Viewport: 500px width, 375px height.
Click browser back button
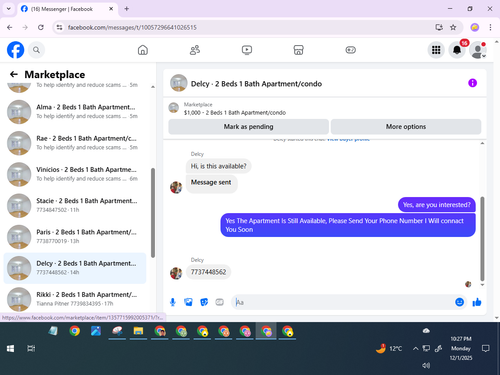10,27
